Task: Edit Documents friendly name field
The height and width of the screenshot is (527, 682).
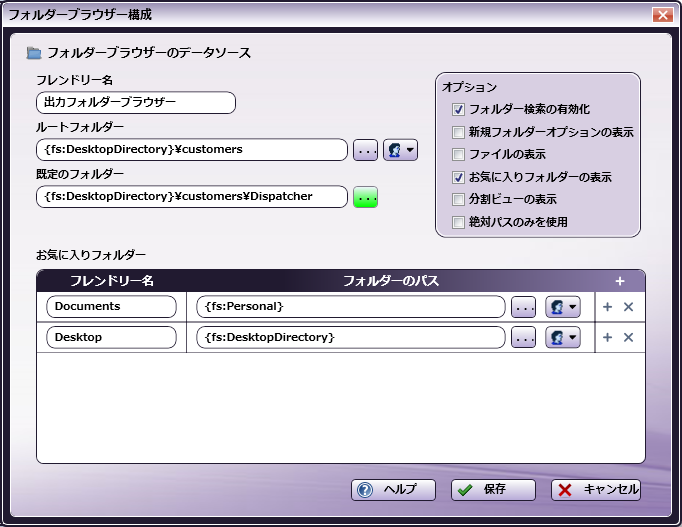Action: pos(111,307)
